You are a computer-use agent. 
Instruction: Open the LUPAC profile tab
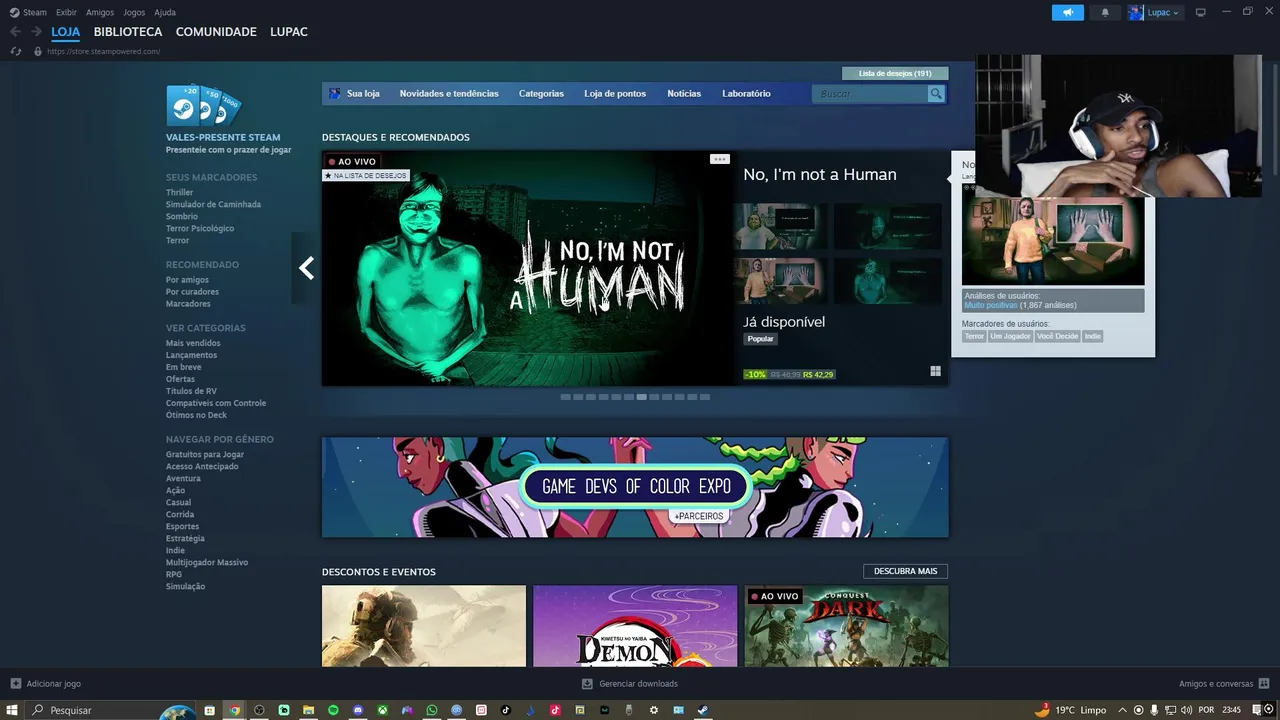click(x=289, y=32)
